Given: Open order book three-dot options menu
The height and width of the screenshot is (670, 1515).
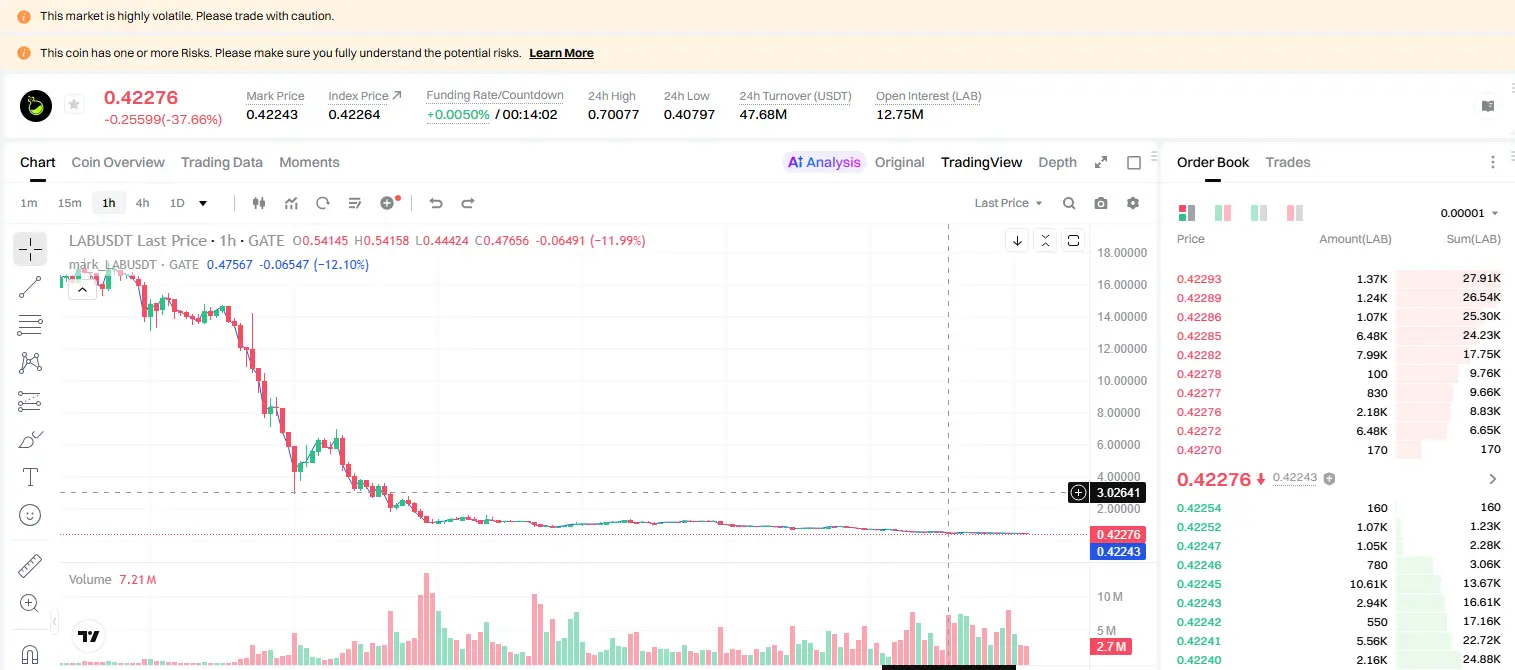Looking at the screenshot, I should click(1493, 162).
